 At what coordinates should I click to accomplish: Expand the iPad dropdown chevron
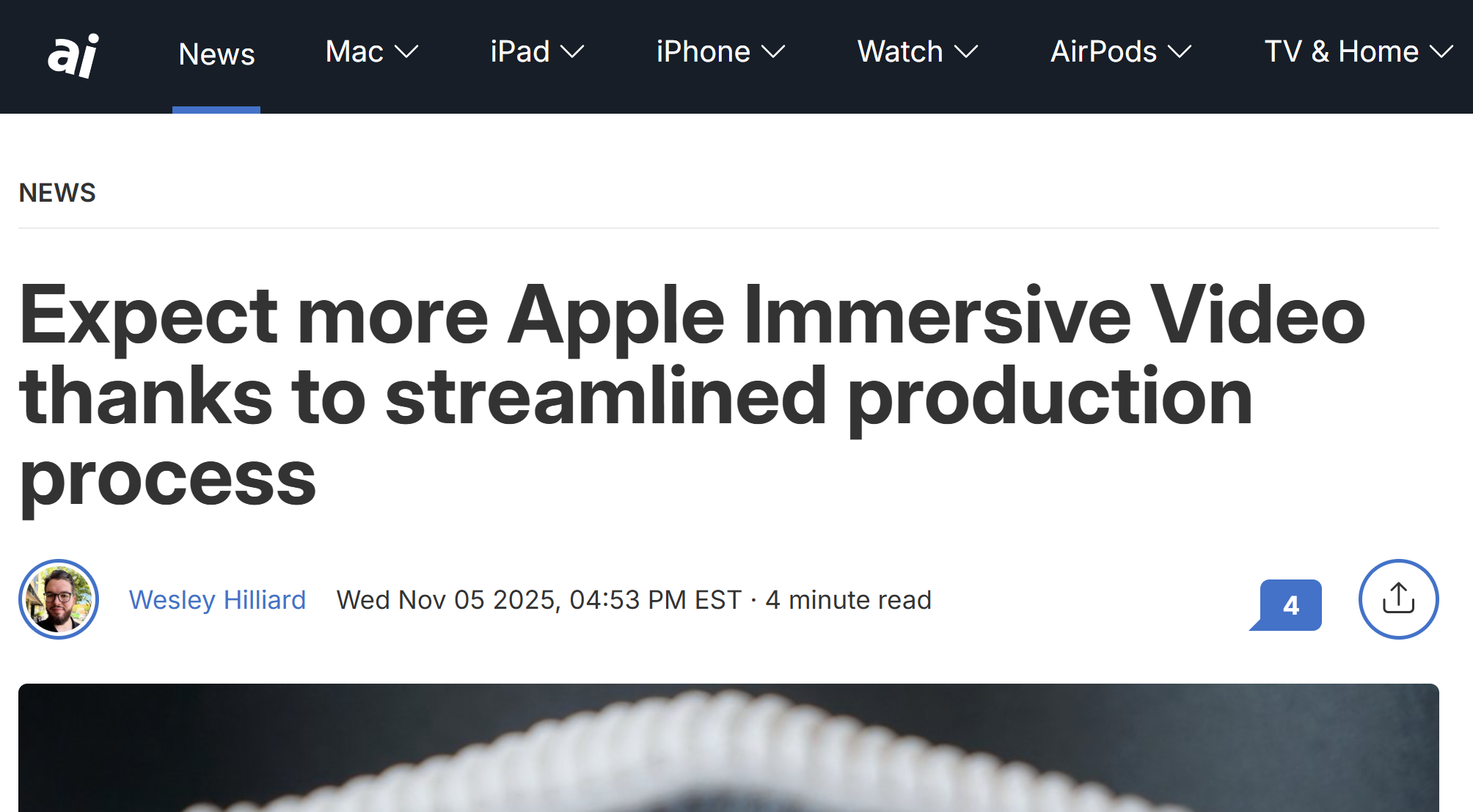click(572, 52)
